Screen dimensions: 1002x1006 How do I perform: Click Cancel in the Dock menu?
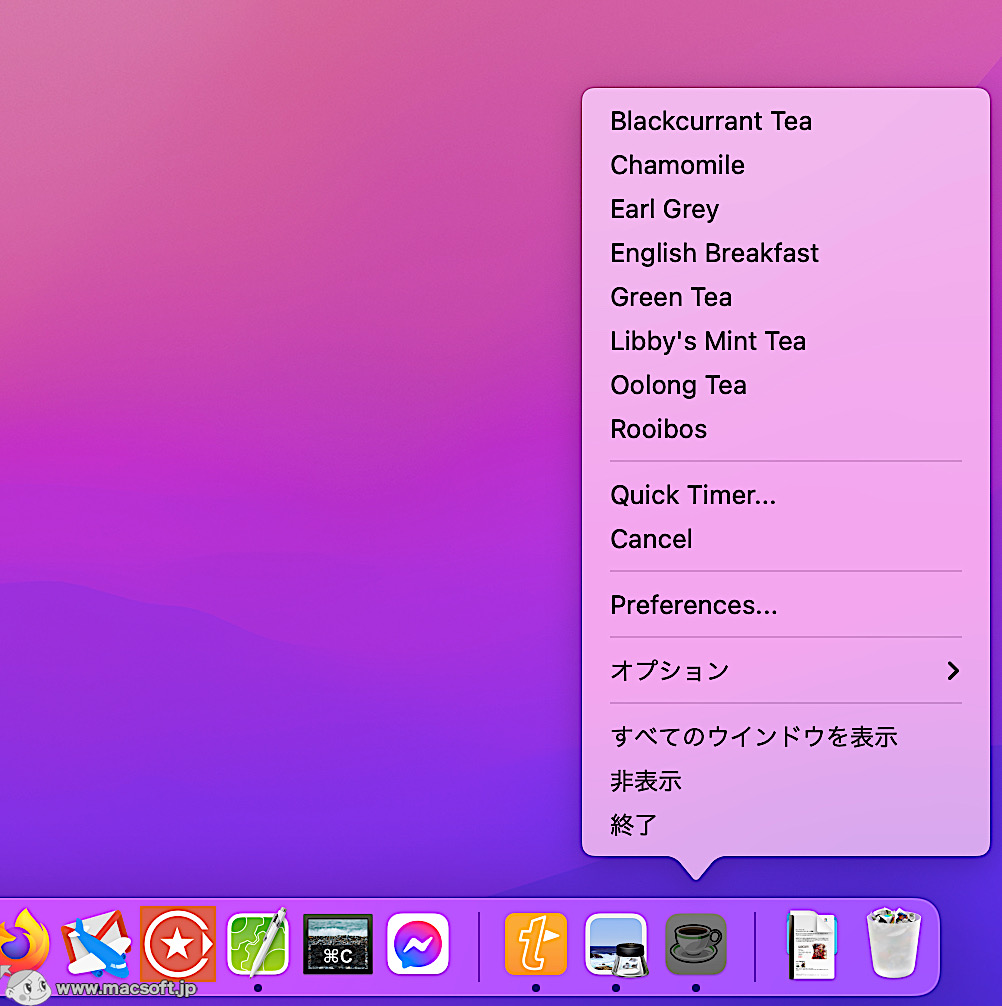[x=786, y=539]
